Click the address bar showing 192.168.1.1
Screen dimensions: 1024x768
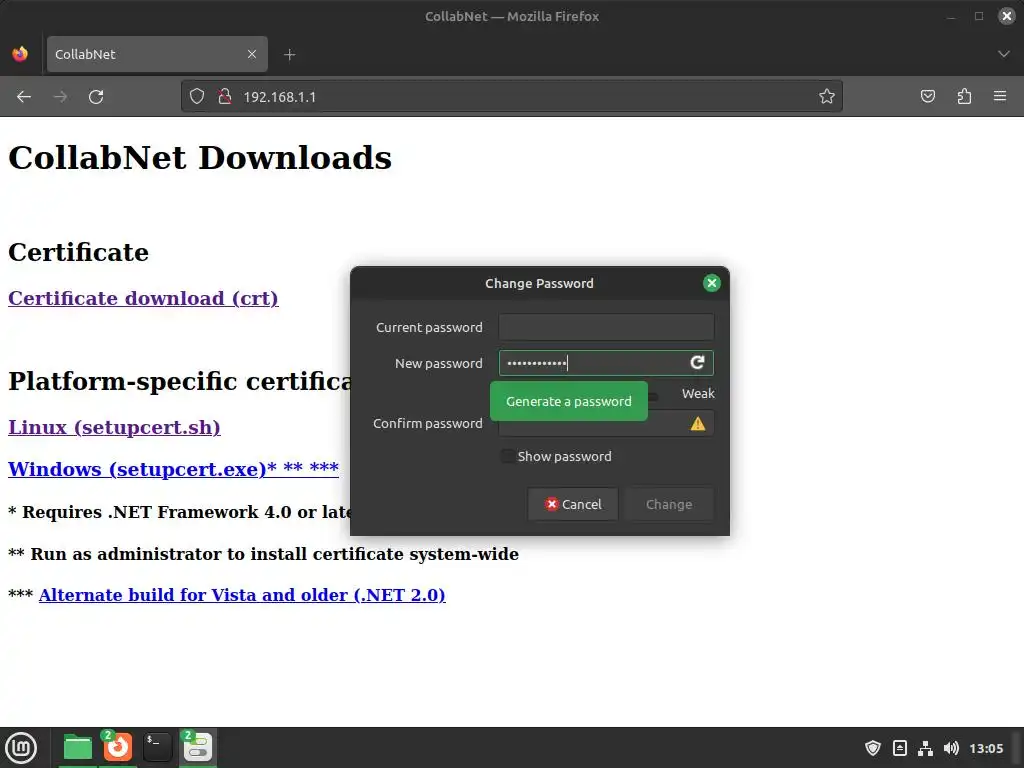[511, 97]
